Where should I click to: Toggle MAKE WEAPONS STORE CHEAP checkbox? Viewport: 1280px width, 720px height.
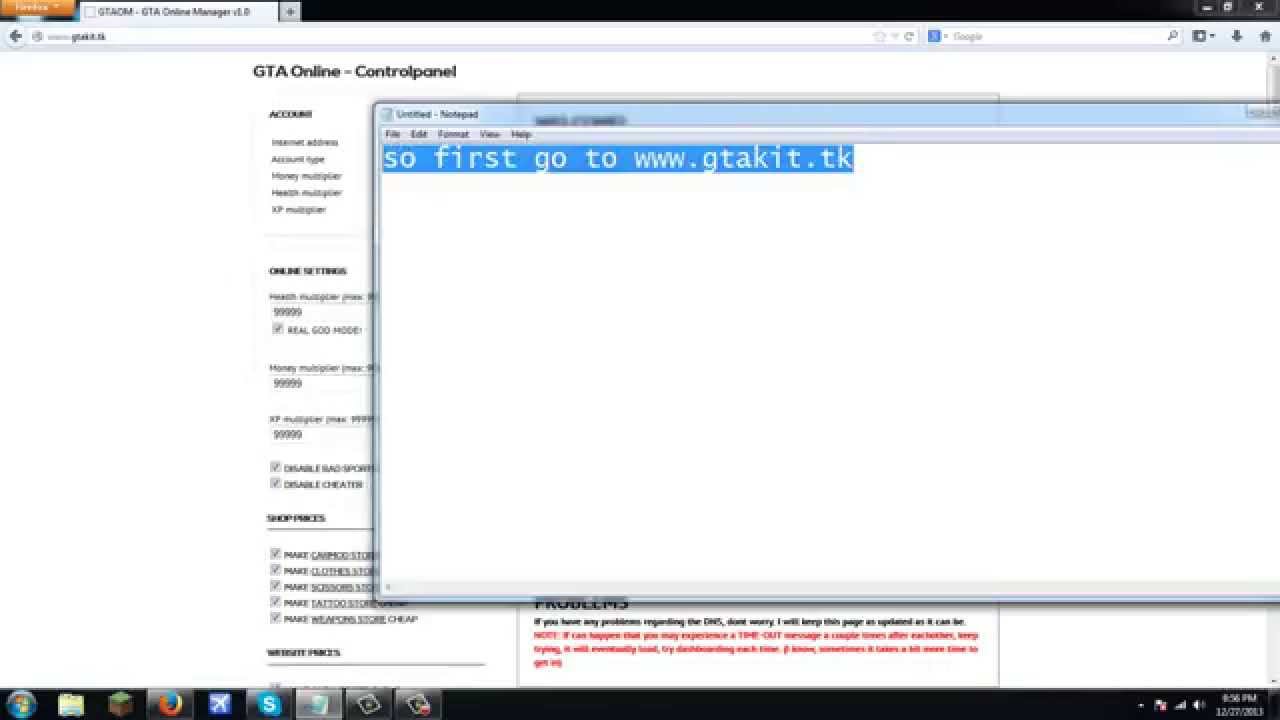coord(276,618)
